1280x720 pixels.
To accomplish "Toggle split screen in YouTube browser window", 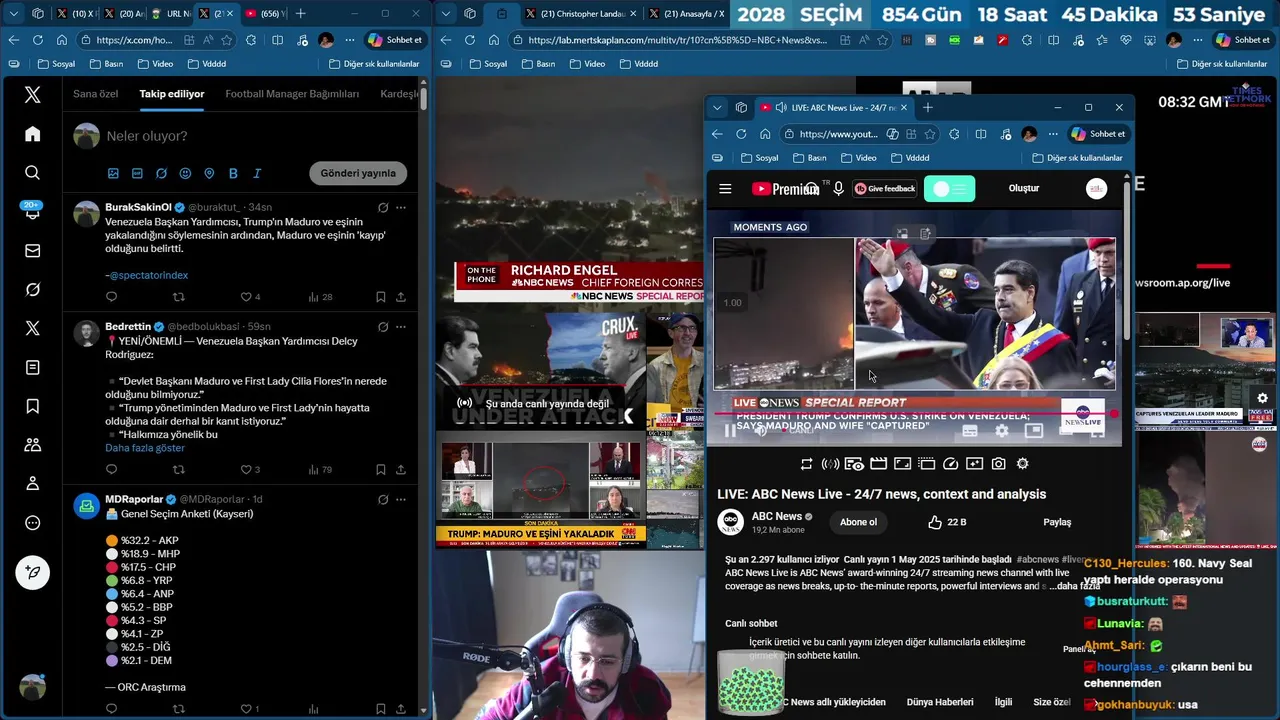I will point(980,134).
